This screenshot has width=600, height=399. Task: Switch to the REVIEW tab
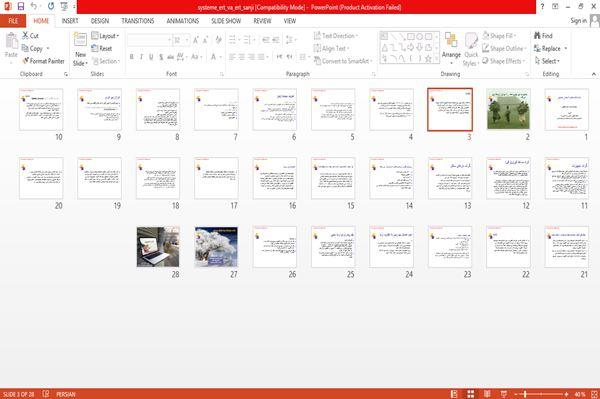coord(262,21)
